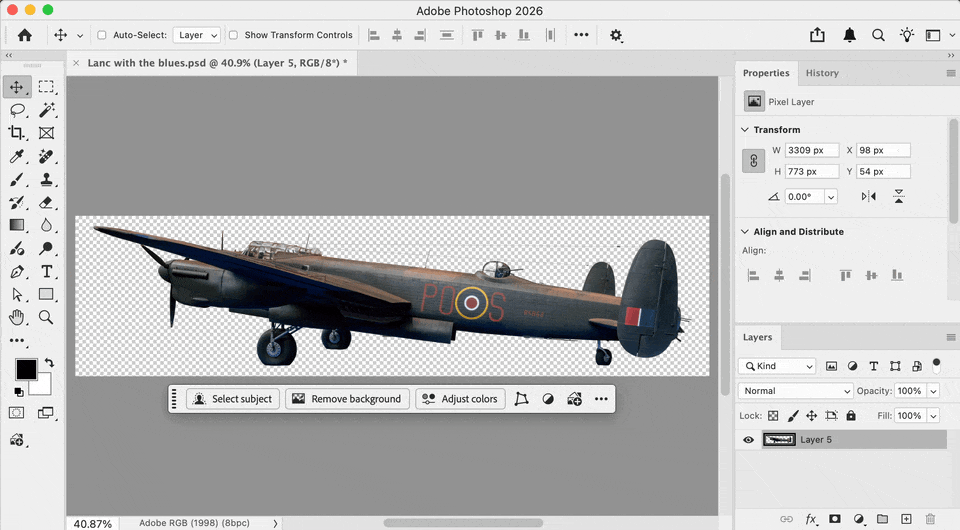The image size is (960, 530).
Task: Open the Auto-Select Layer dropdown
Action: tap(197, 35)
